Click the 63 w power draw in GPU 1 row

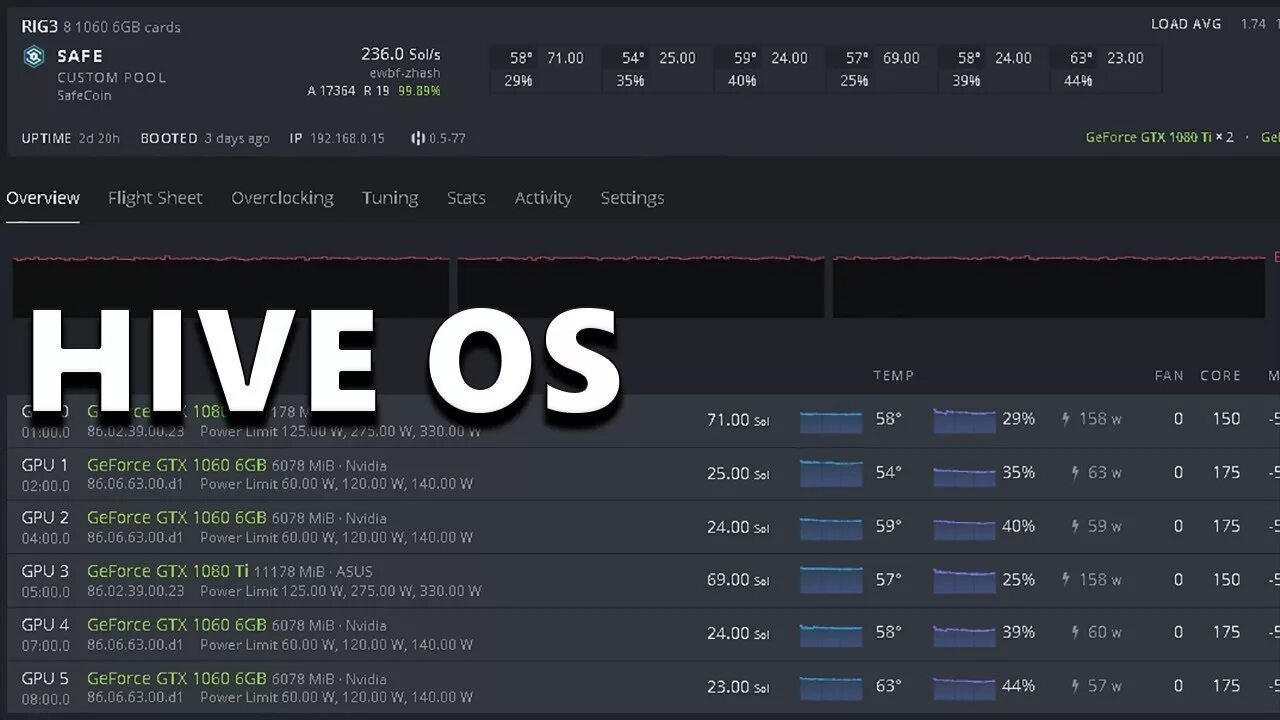(1105, 472)
